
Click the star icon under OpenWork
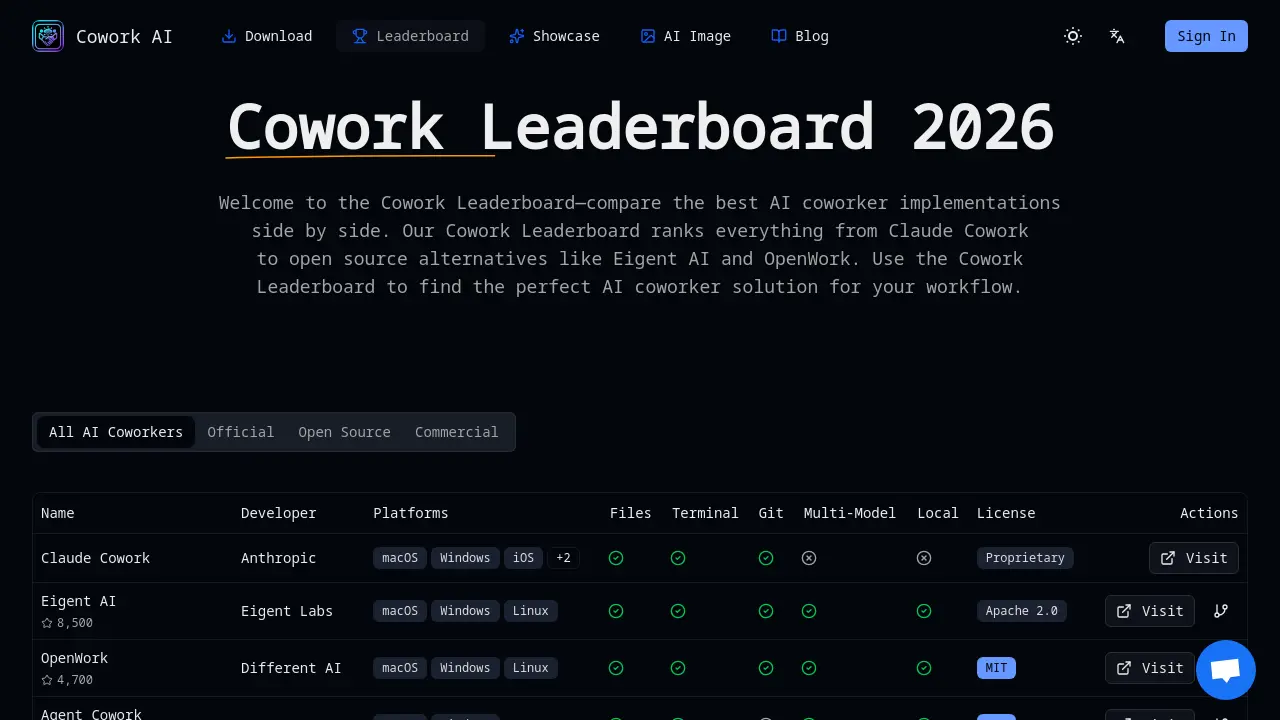[x=47, y=680]
